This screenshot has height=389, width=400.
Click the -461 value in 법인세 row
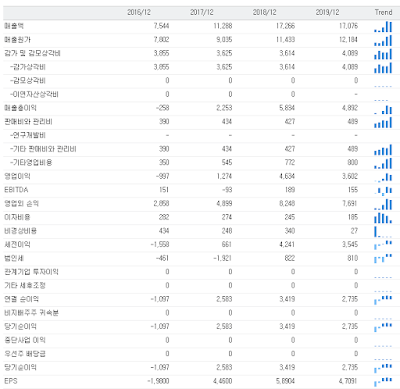point(163,258)
